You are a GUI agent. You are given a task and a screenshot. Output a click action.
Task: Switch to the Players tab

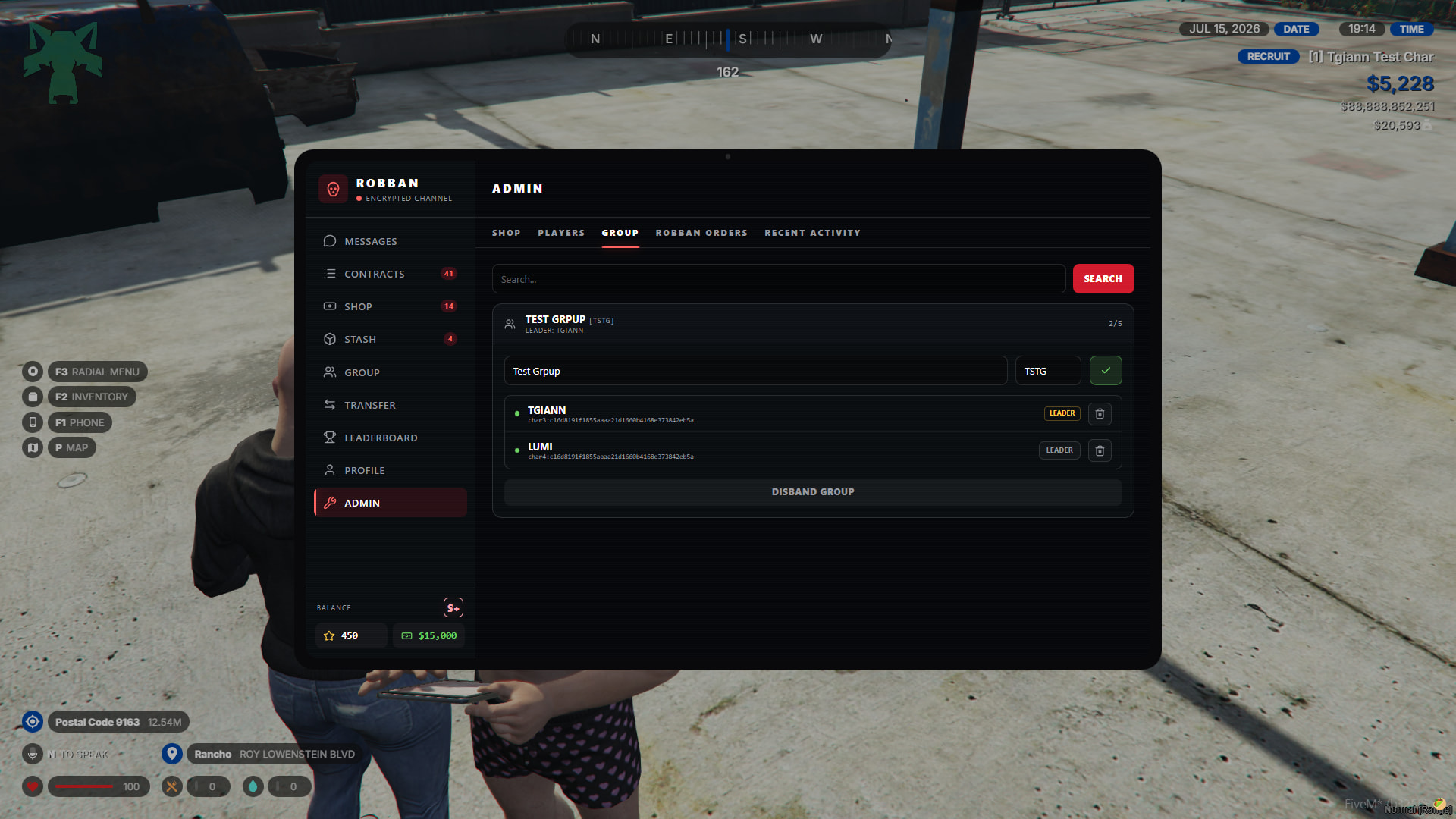(561, 233)
